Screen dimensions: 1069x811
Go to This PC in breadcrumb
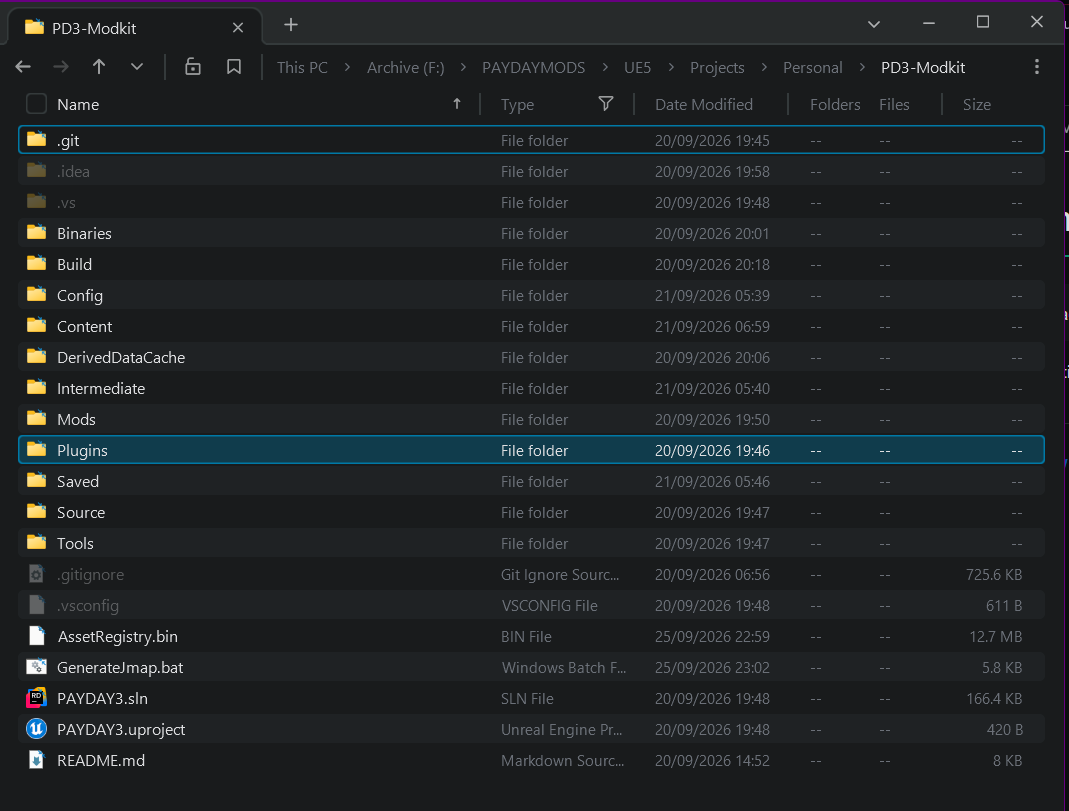(302, 67)
